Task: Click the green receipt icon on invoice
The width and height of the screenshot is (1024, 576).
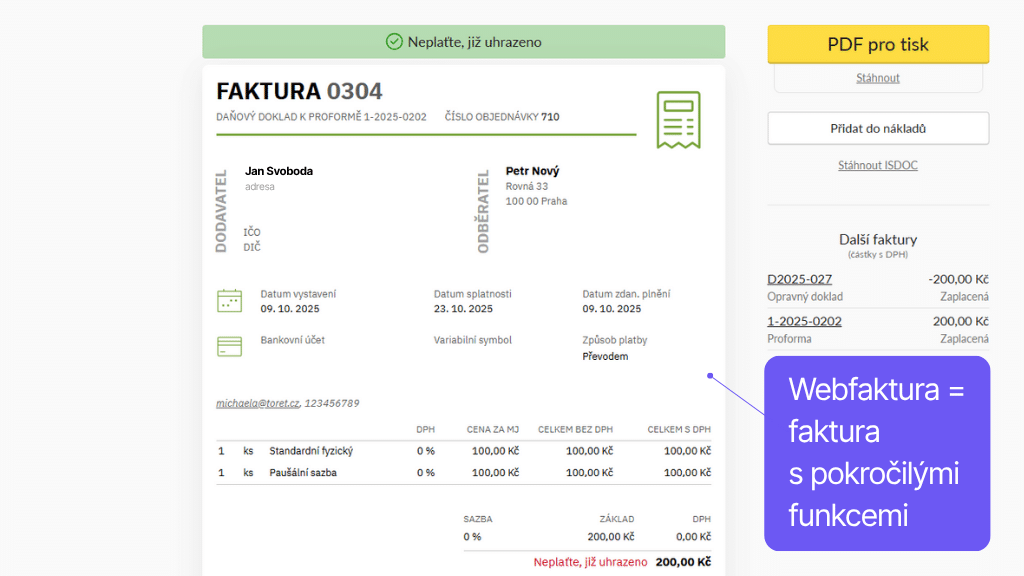Action: click(x=678, y=119)
